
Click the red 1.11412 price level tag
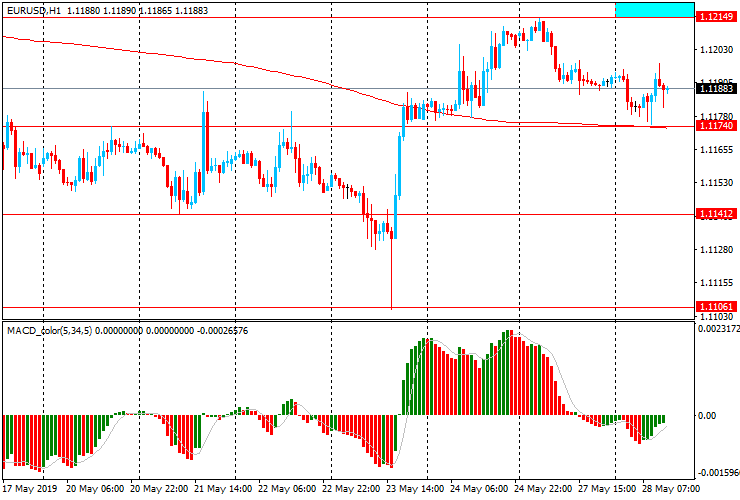[x=717, y=215]
